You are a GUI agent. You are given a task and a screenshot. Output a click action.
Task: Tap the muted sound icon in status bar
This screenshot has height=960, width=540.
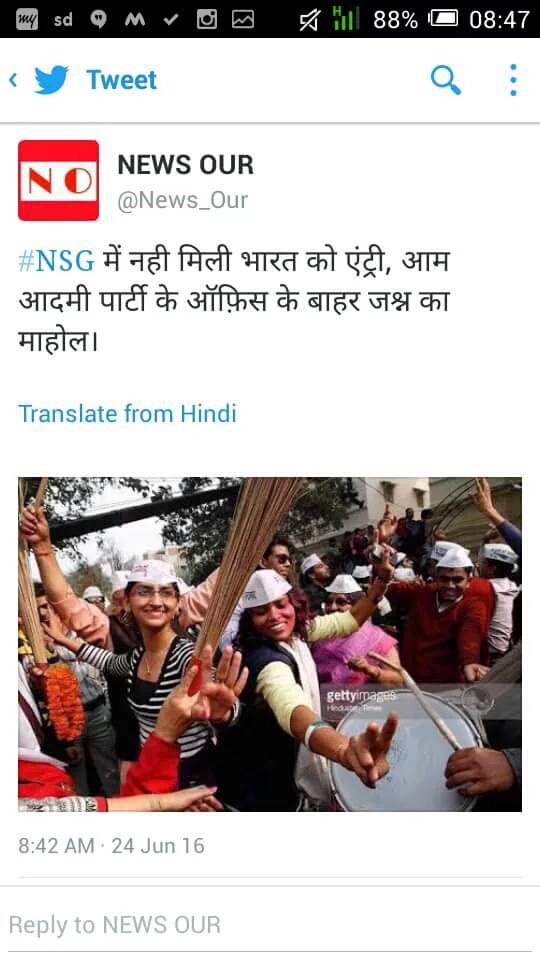[310, 20]
